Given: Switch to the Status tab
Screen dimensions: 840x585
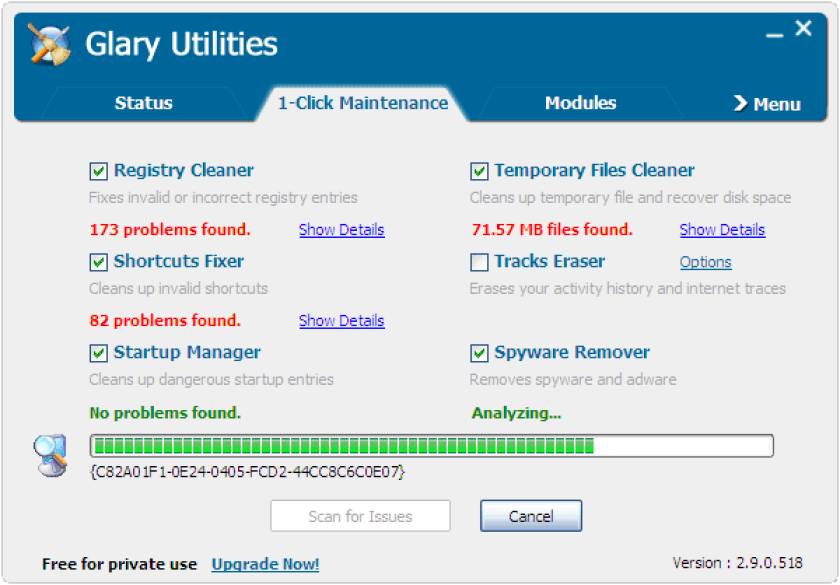Looking at the screenshot, I should coord(144,103).
